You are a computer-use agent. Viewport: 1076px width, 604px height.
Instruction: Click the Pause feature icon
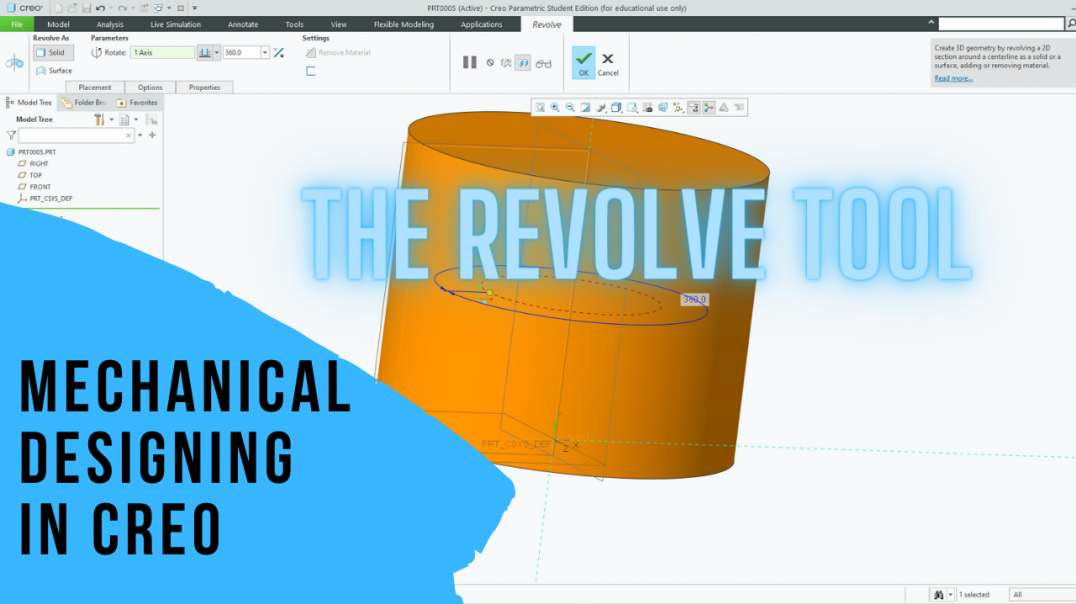coord(469,62)
